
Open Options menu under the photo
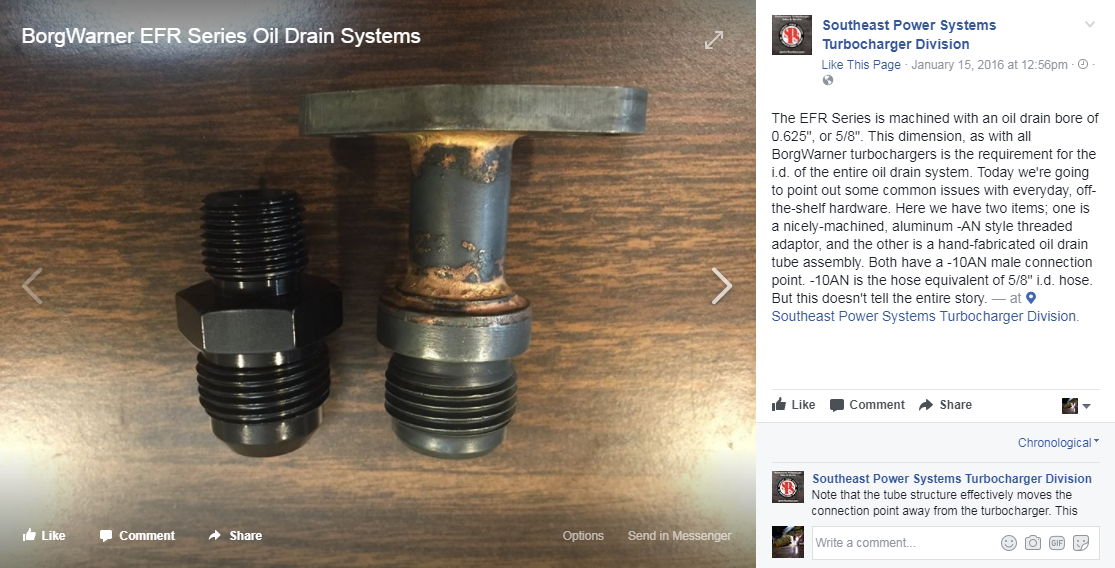click(x=583, y=535)
